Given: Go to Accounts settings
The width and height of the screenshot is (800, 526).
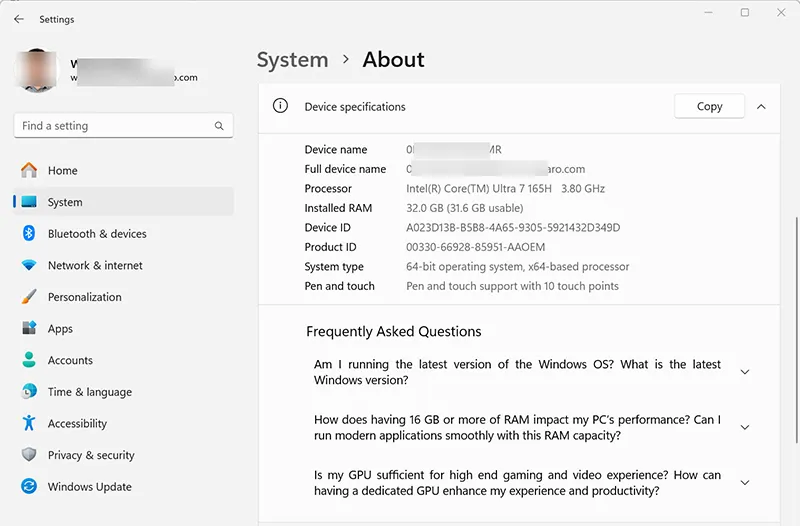Looking at the screenshot, I should coord(123,360).
